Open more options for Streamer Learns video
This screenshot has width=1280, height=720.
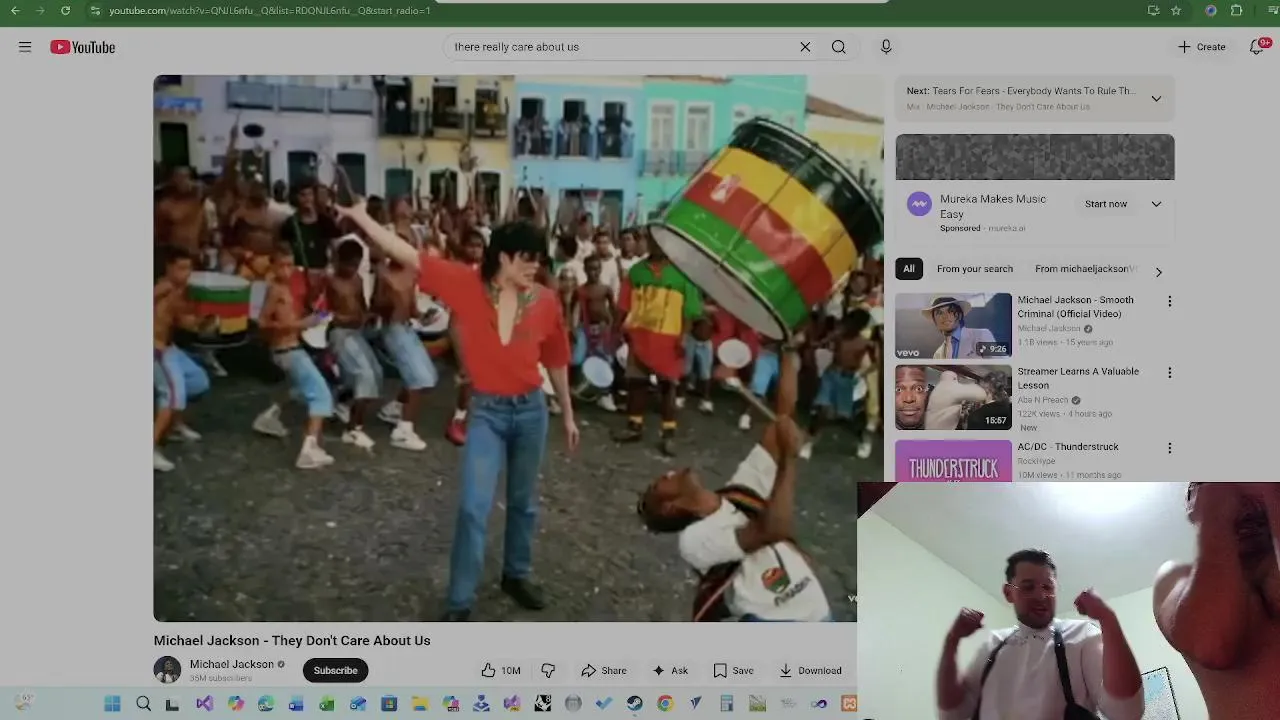coord(1169,373)
